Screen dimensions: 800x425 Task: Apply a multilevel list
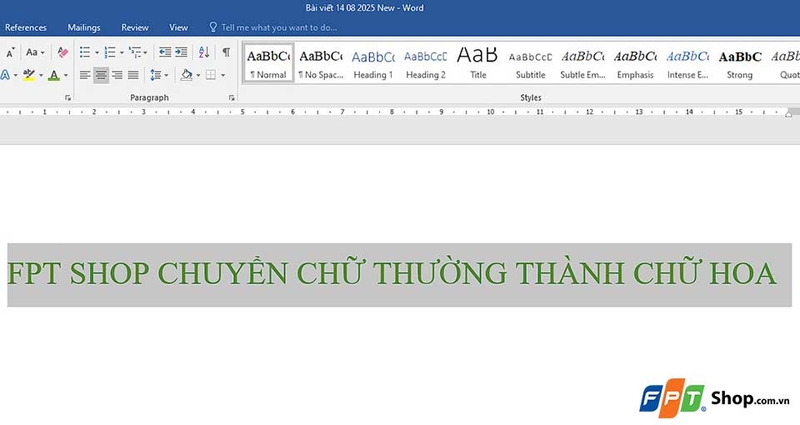pyautogui.click(x=135, y=52)
